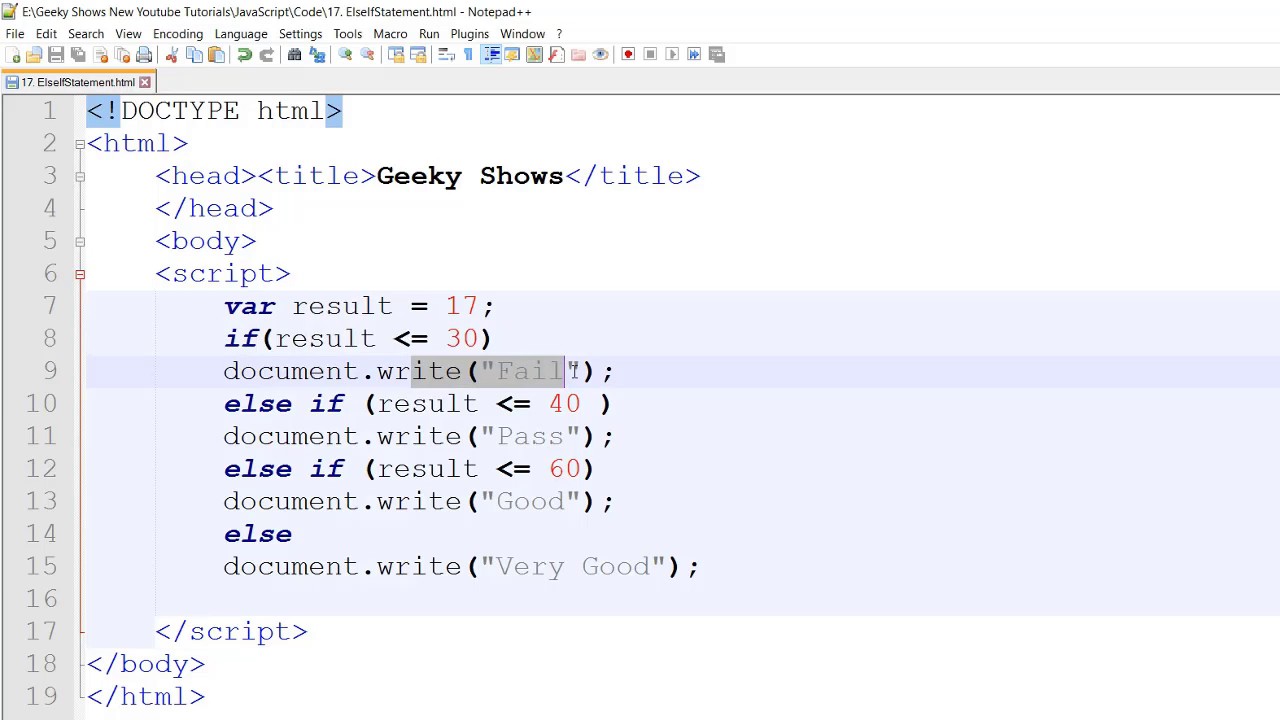Click the "Good" string on line 13
Image resolution: width=1280 pixels, height=720 pixels.
coord(530,501)
